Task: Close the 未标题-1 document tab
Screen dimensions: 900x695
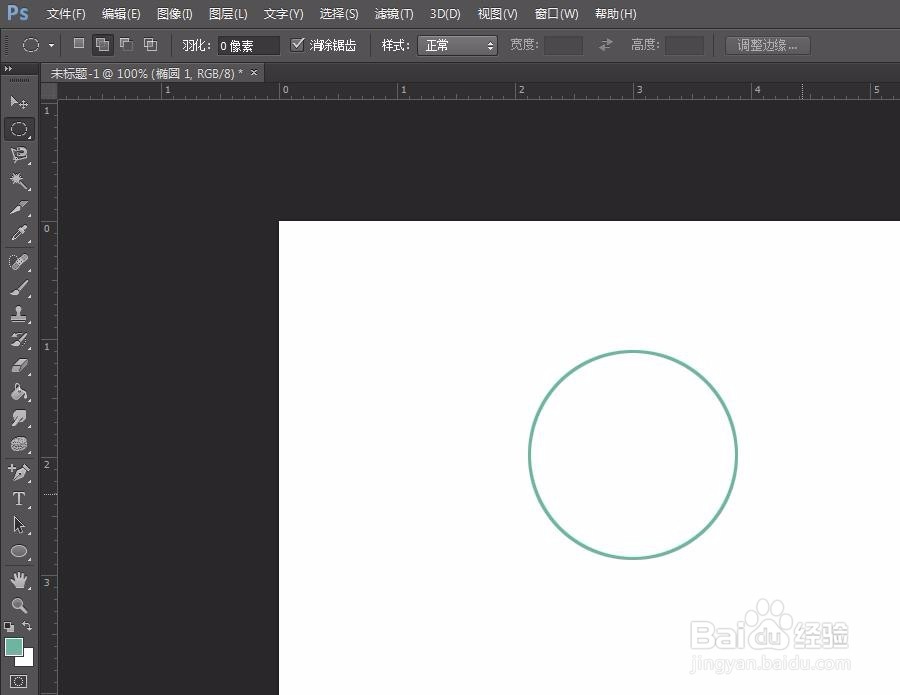Action: [x=254, y=72]
